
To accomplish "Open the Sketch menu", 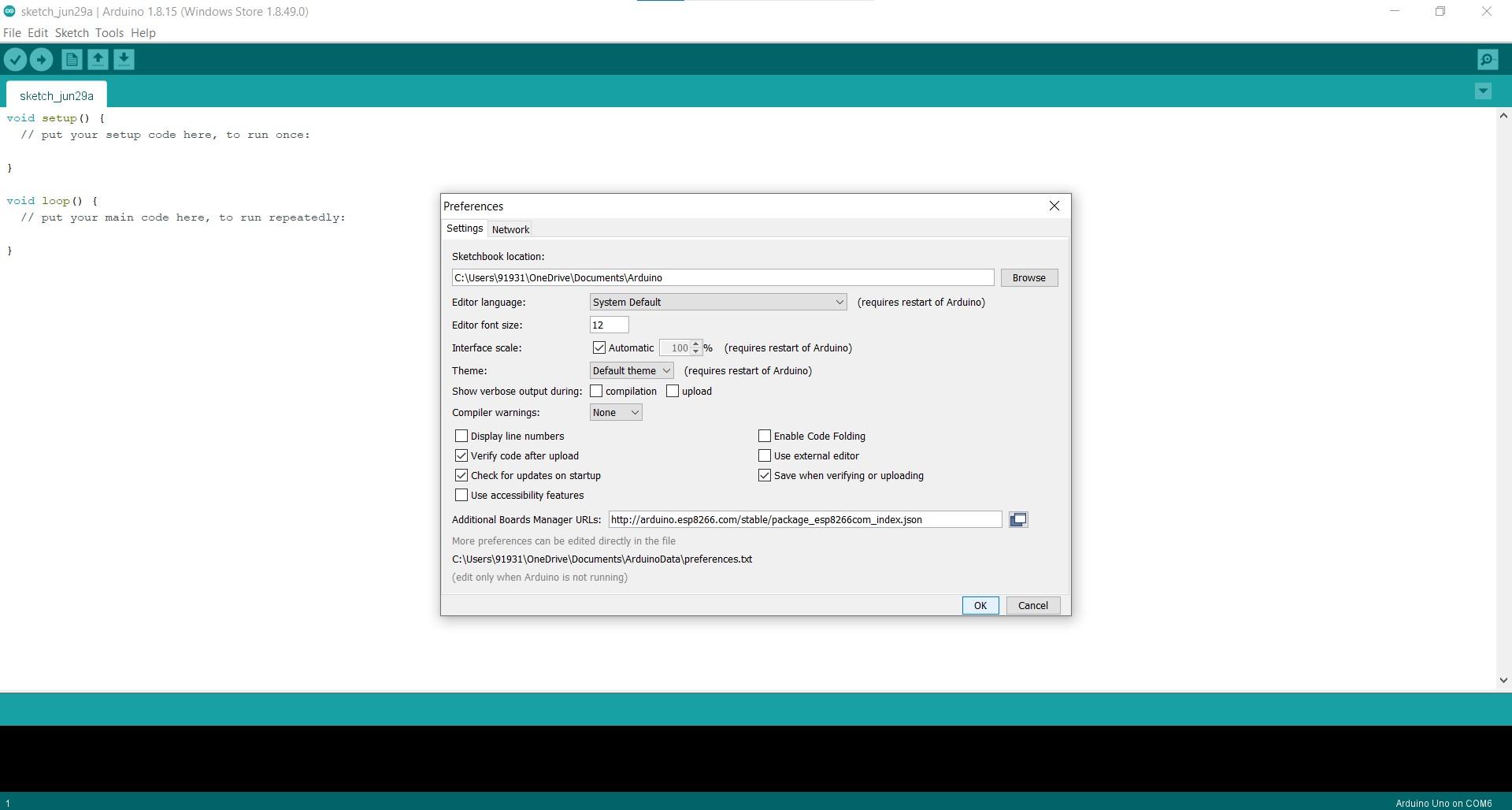I will pyautogui.click(x=72, y=33).
